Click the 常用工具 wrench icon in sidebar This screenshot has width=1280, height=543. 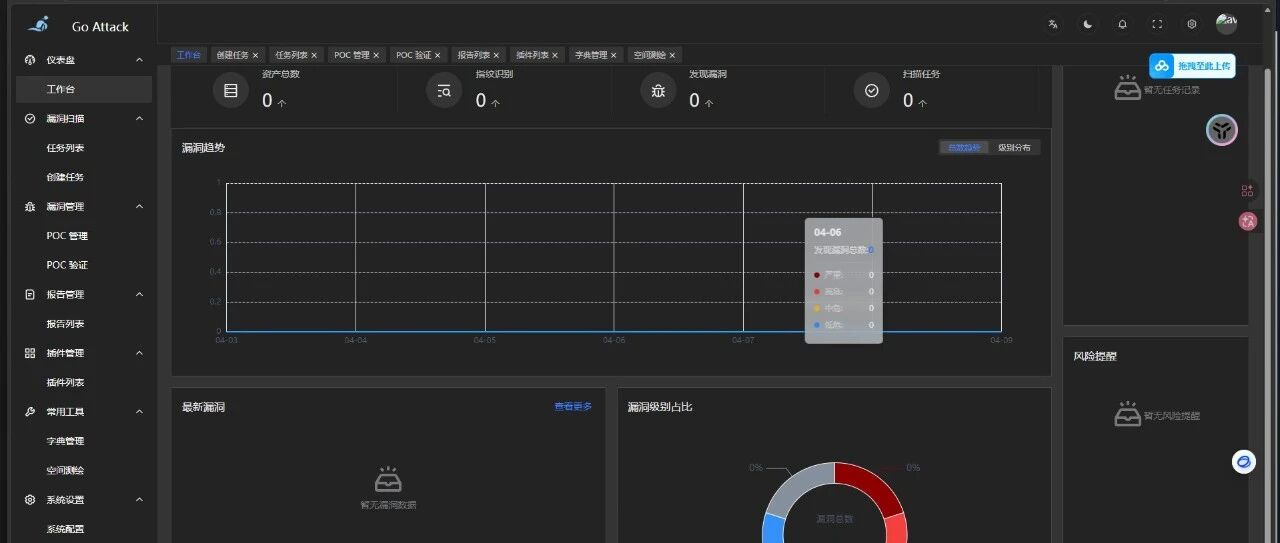(x=30, y=412)
